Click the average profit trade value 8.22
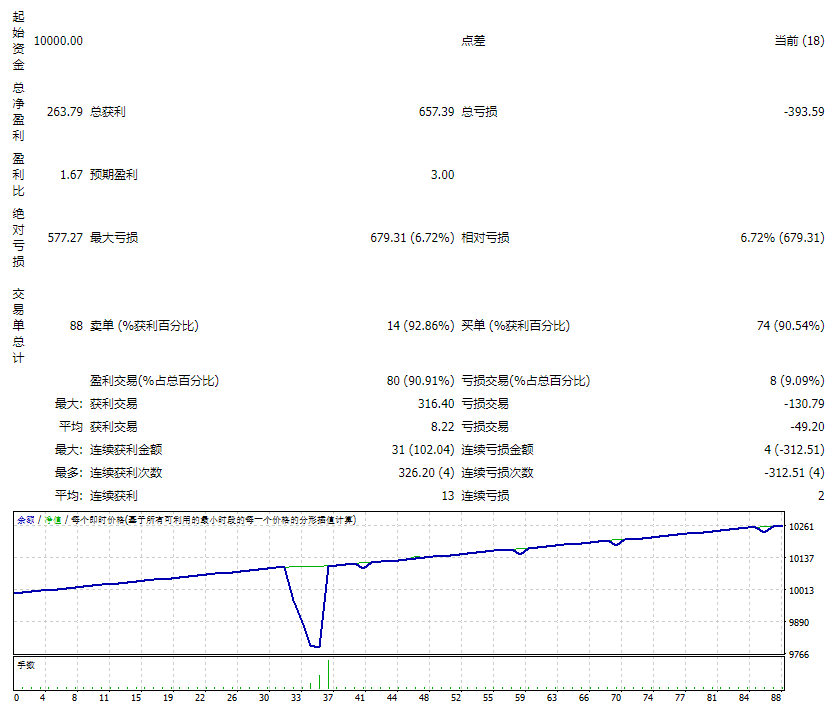The width and height of the screenshot is (836, 706). 443,427
